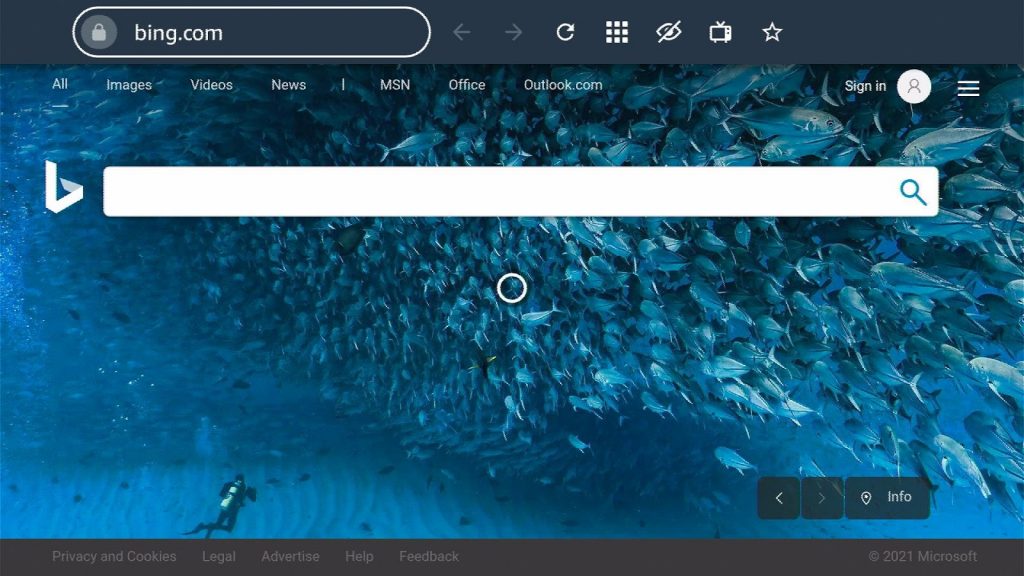
Task: Open the apps grid icon
Action: click(616, 32)
